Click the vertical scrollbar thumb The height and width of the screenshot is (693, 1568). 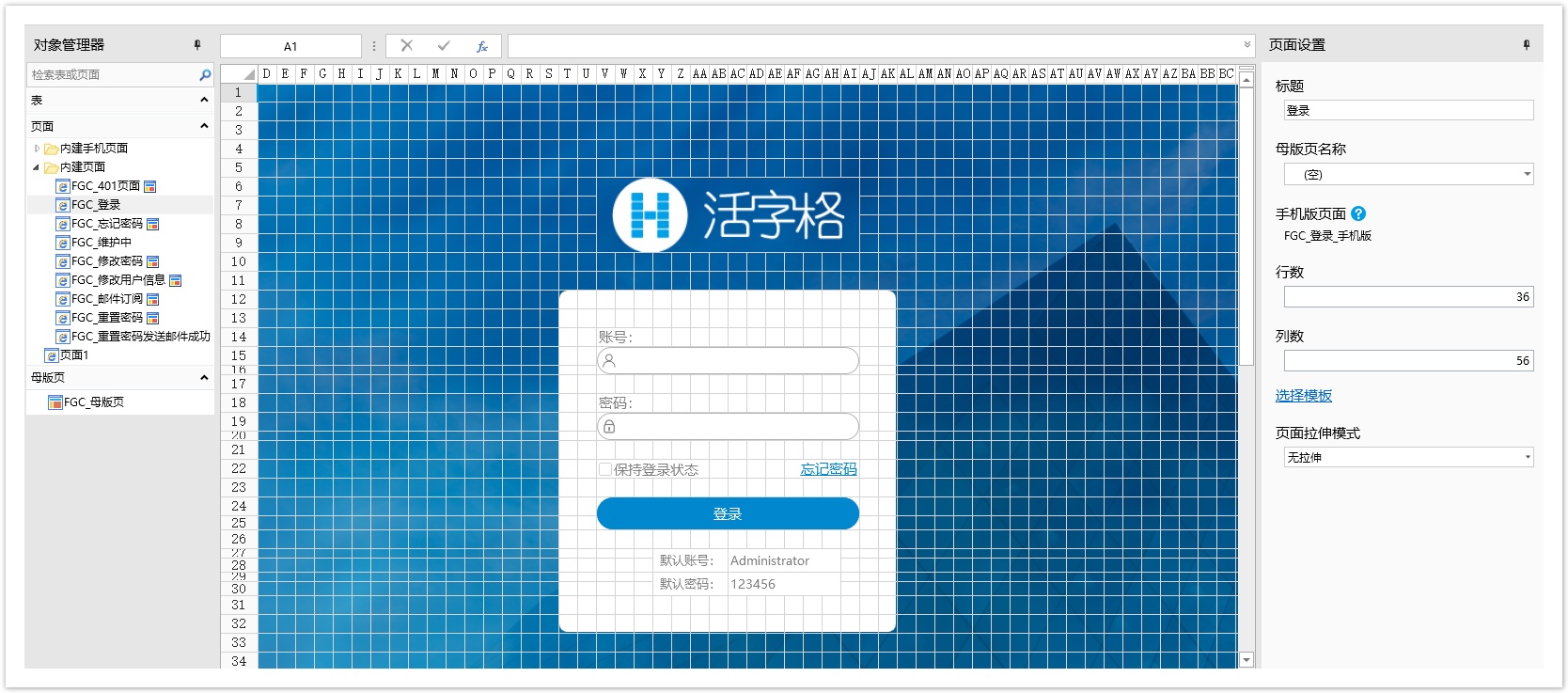click(x=1247, y=227)
